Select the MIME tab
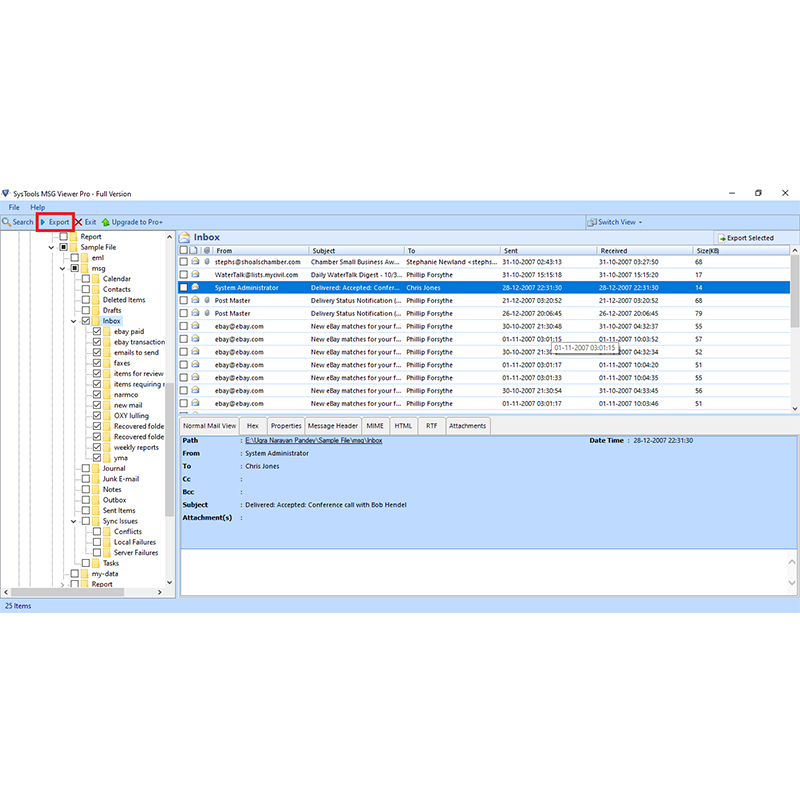Image resolution: width=800 pixels, height=800 pixels. coord(374,426)
